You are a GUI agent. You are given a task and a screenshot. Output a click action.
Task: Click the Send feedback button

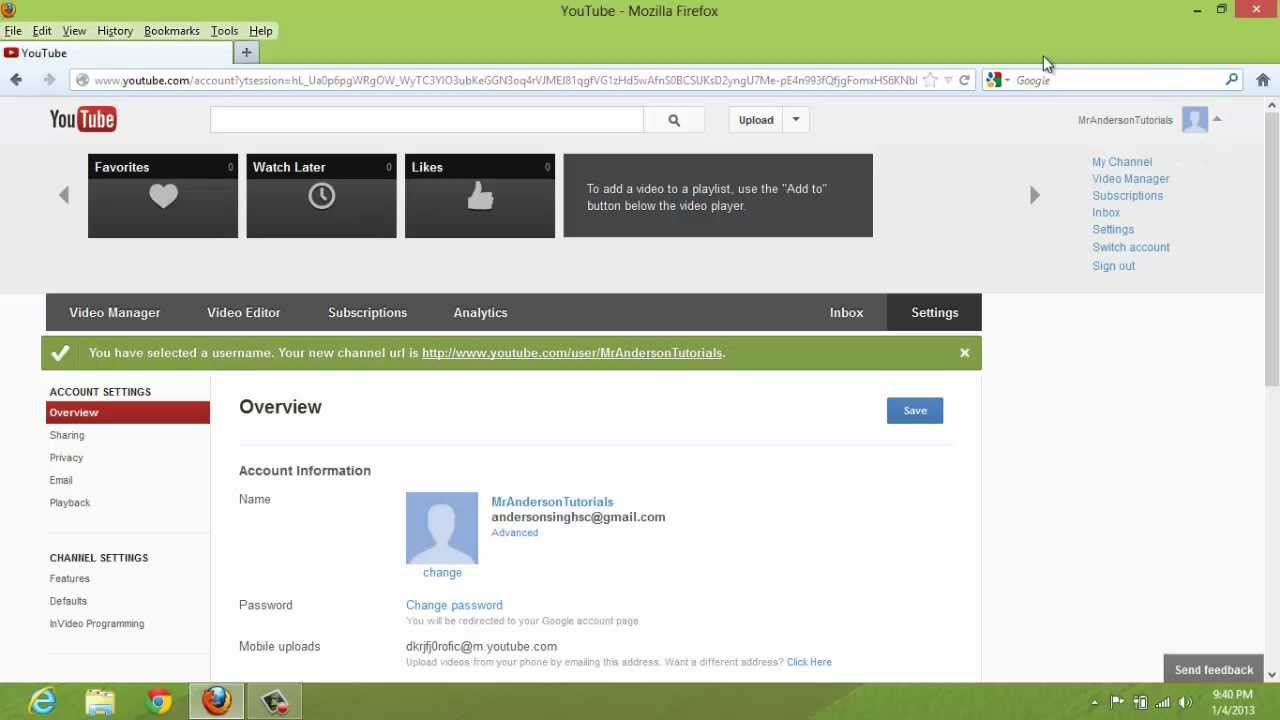[1214, 670]
